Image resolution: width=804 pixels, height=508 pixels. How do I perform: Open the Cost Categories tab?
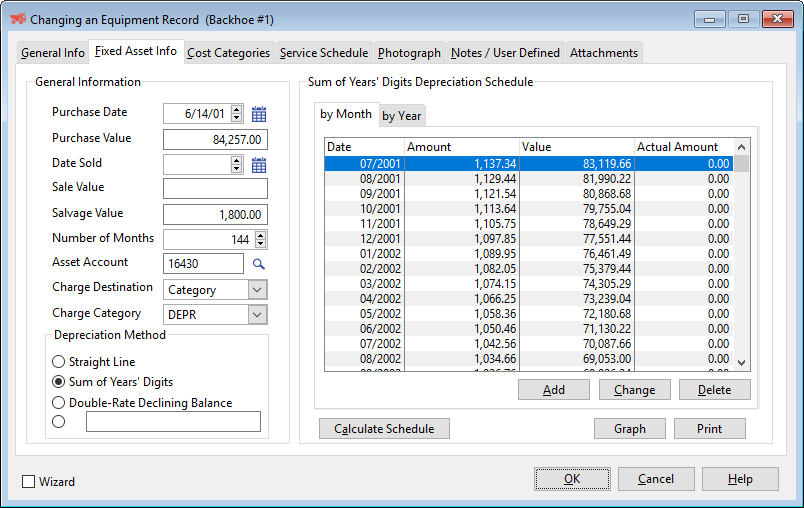point(228,53)
